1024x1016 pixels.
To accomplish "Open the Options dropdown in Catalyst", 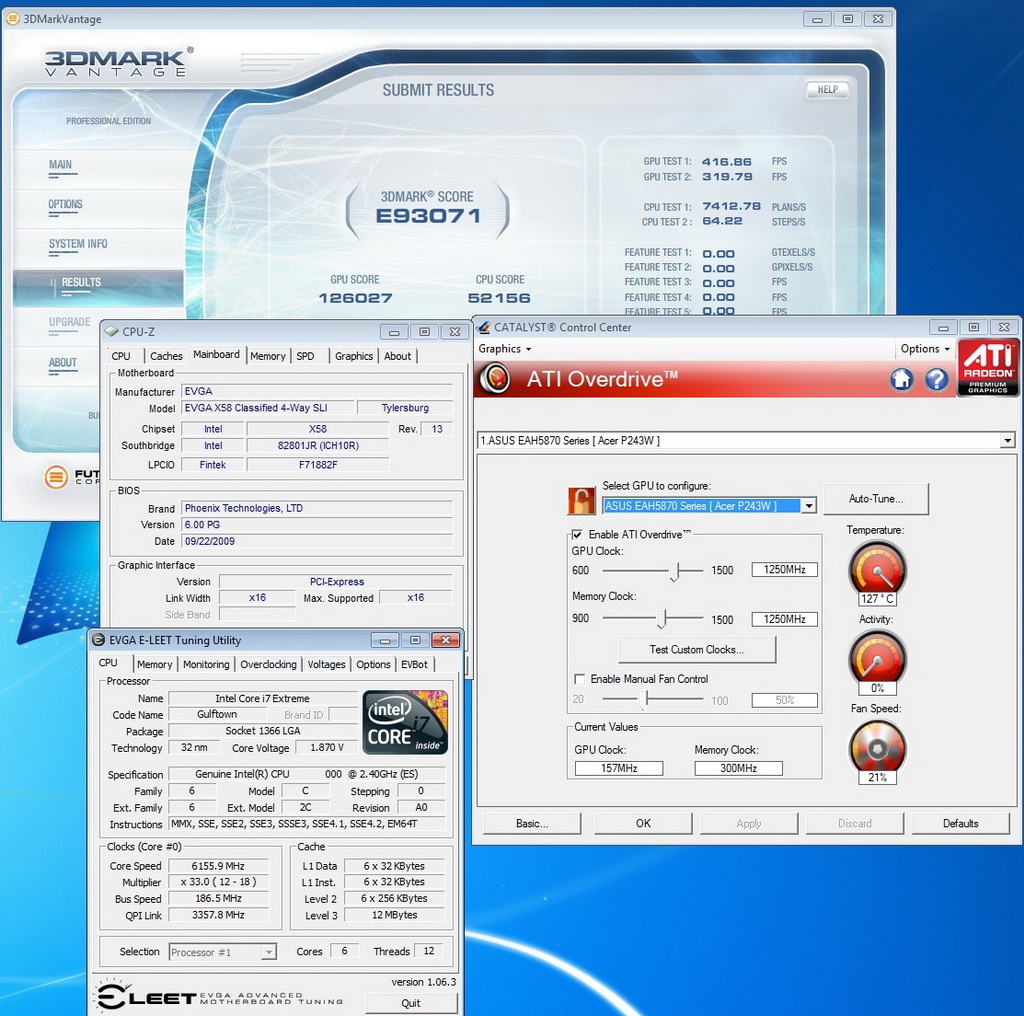I will pyautogui.click(x=925, y=349).
